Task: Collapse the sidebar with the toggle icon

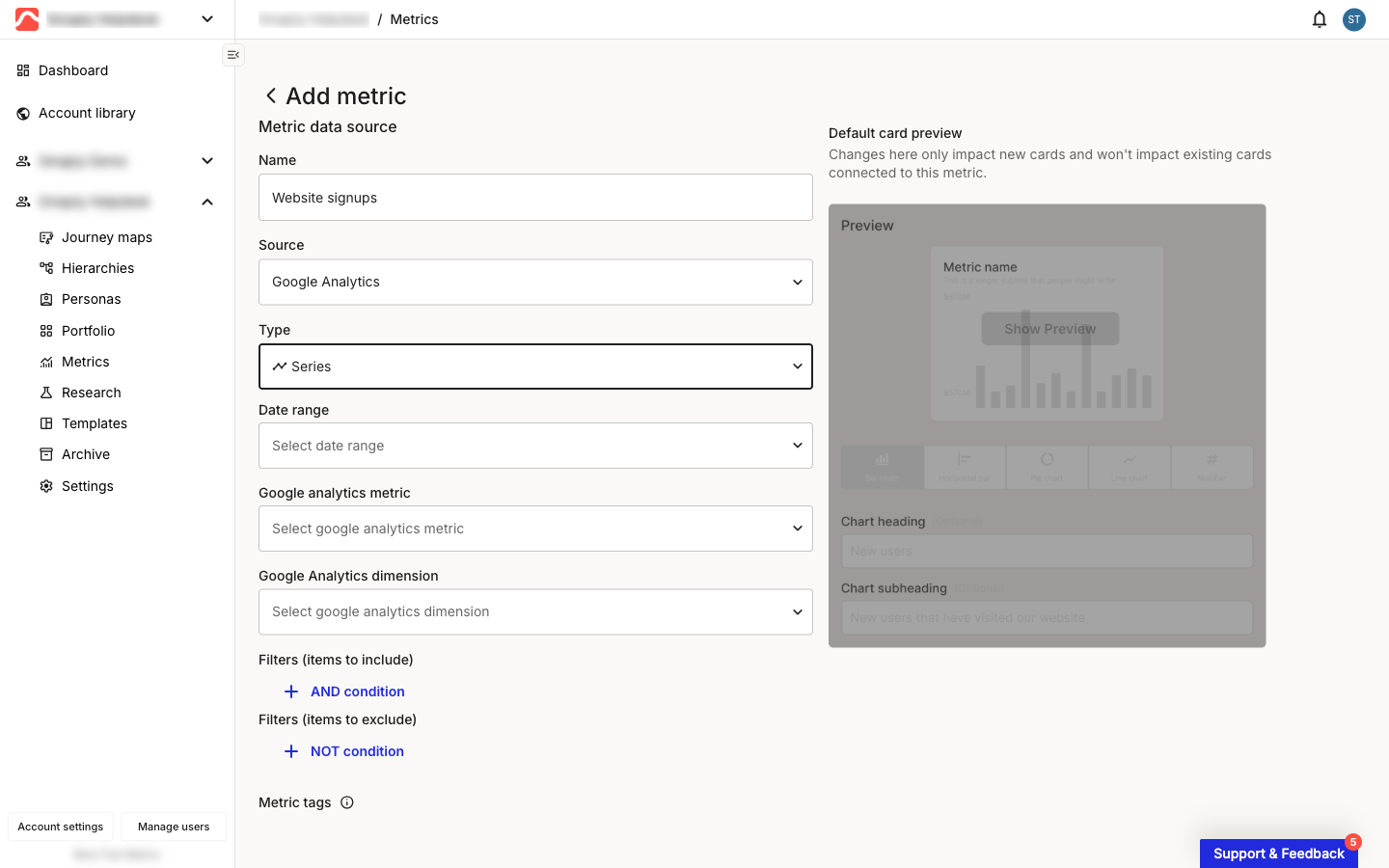Action: click(x=233, y=55)
